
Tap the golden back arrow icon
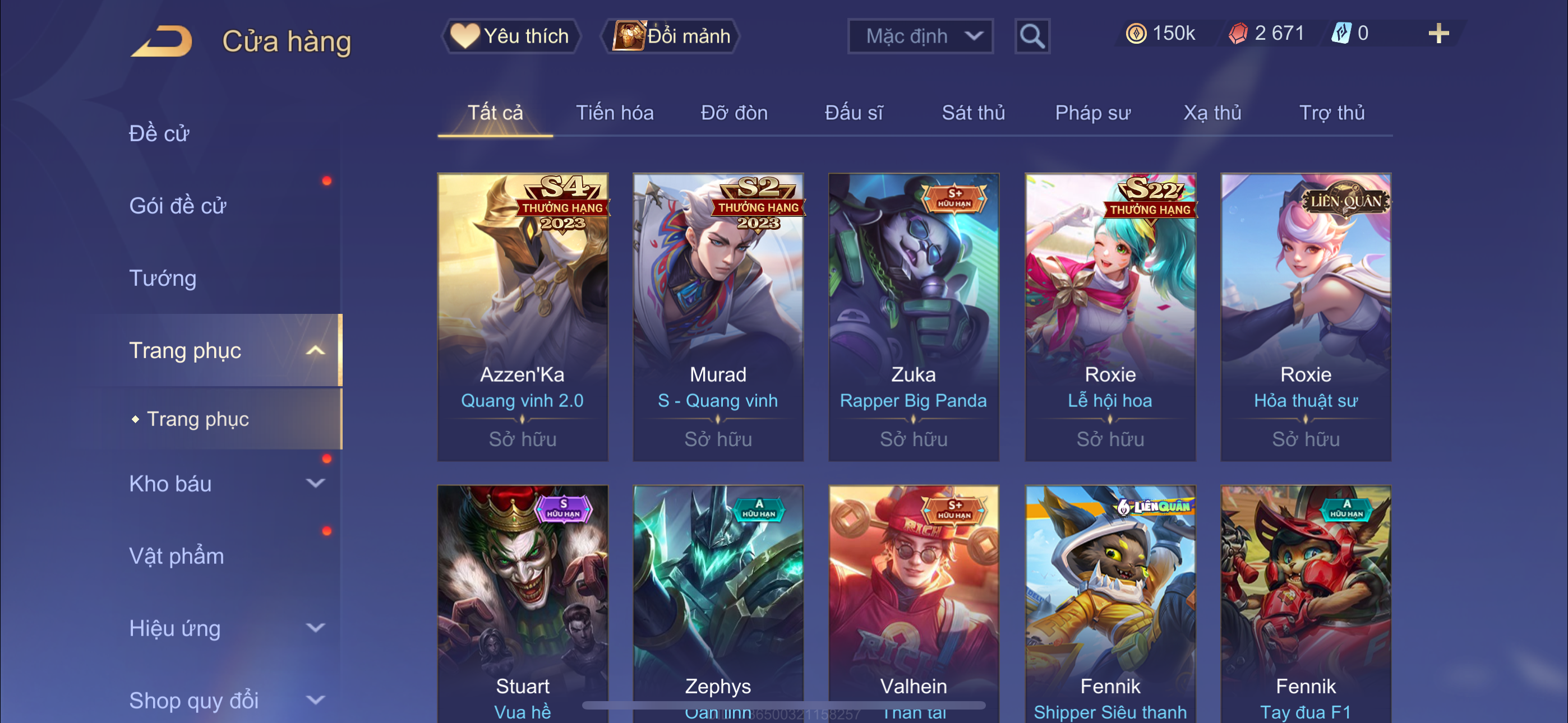[x=162, y=41]
